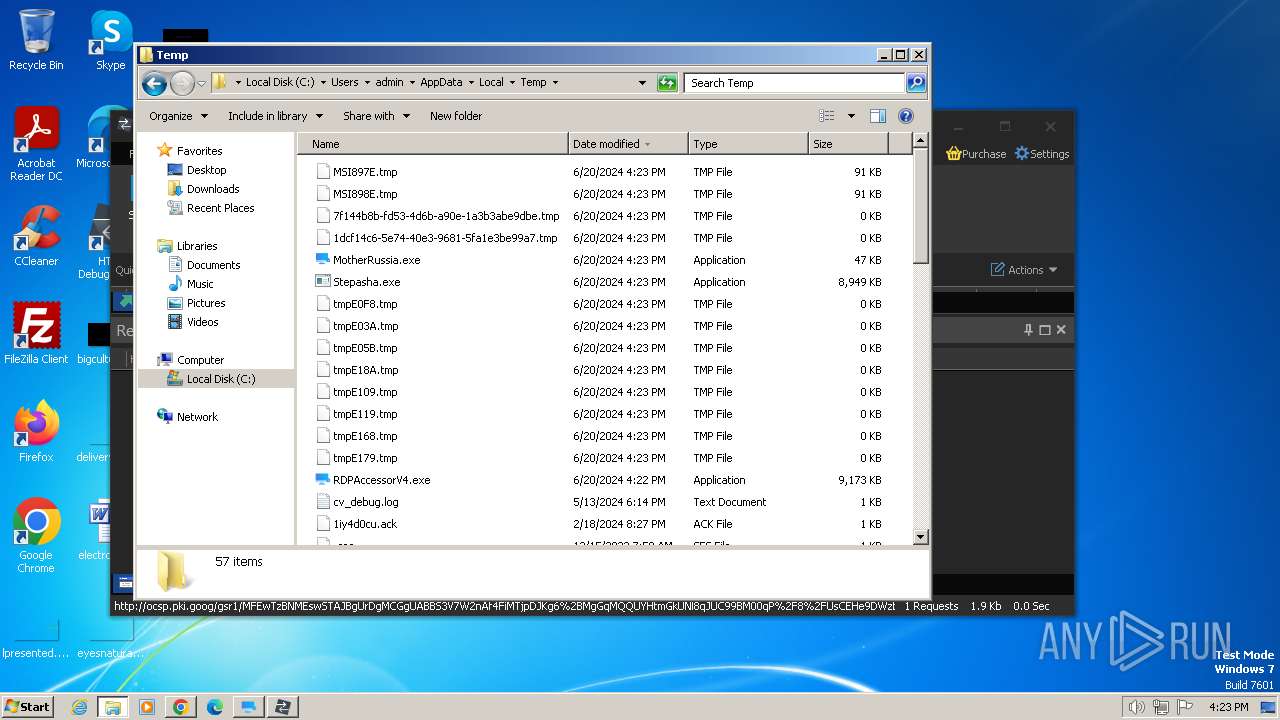Click file list scrollbar up arrow
This screenshot has width=1280, height=720.
(921, 143)
